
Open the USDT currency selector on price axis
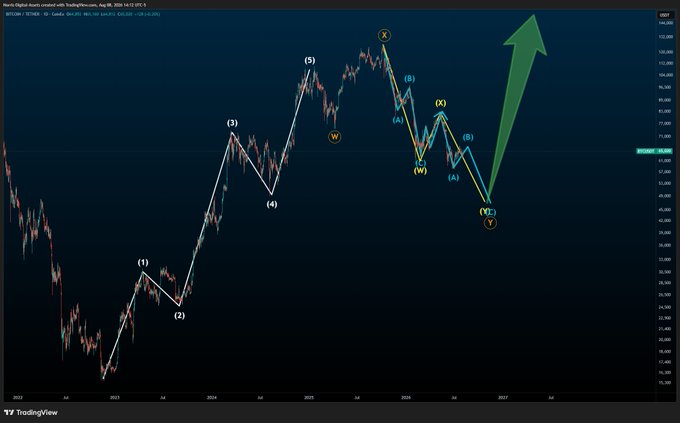[664, 15]
